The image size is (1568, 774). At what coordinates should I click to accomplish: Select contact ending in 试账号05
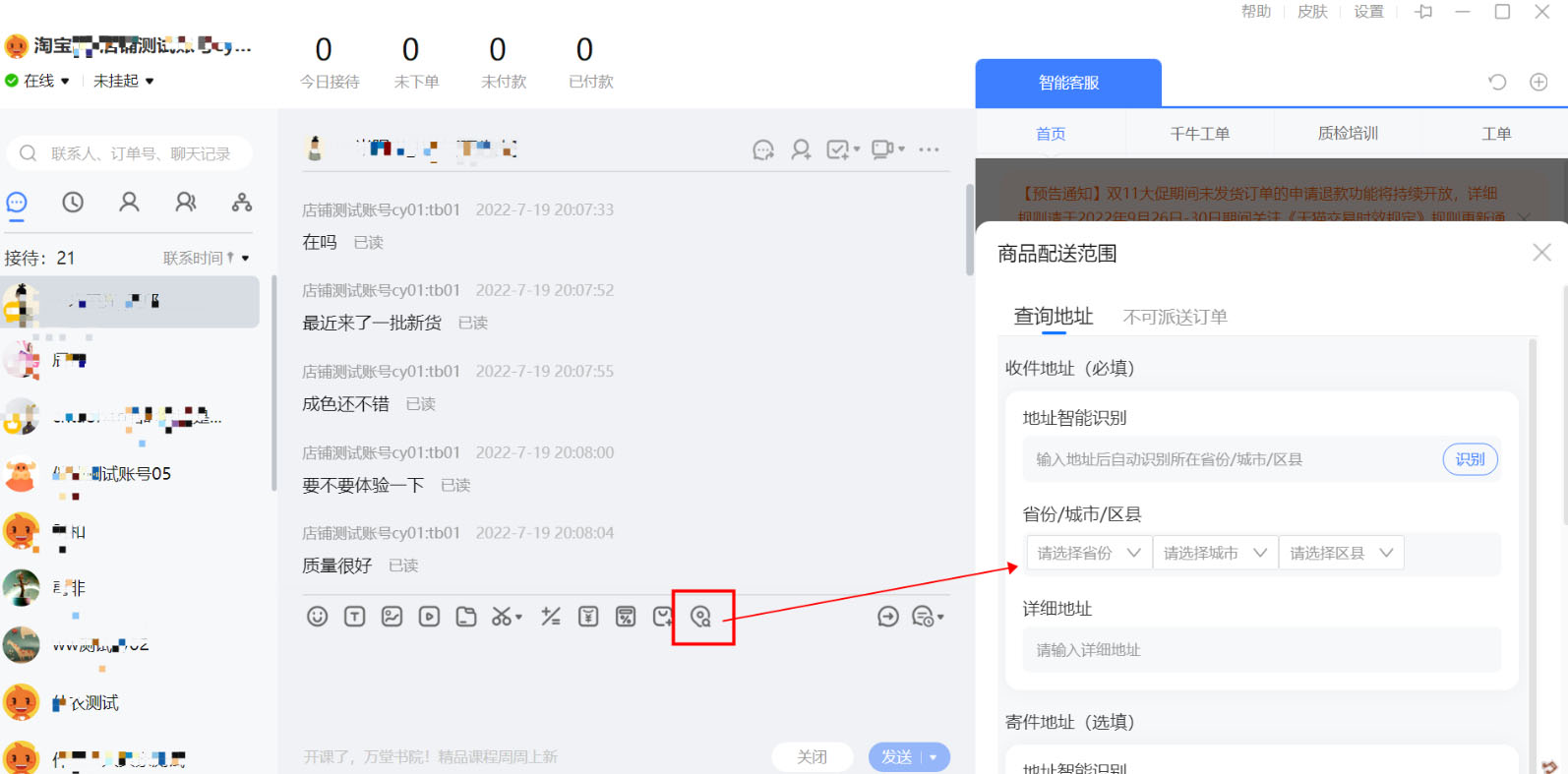(130, 475)
